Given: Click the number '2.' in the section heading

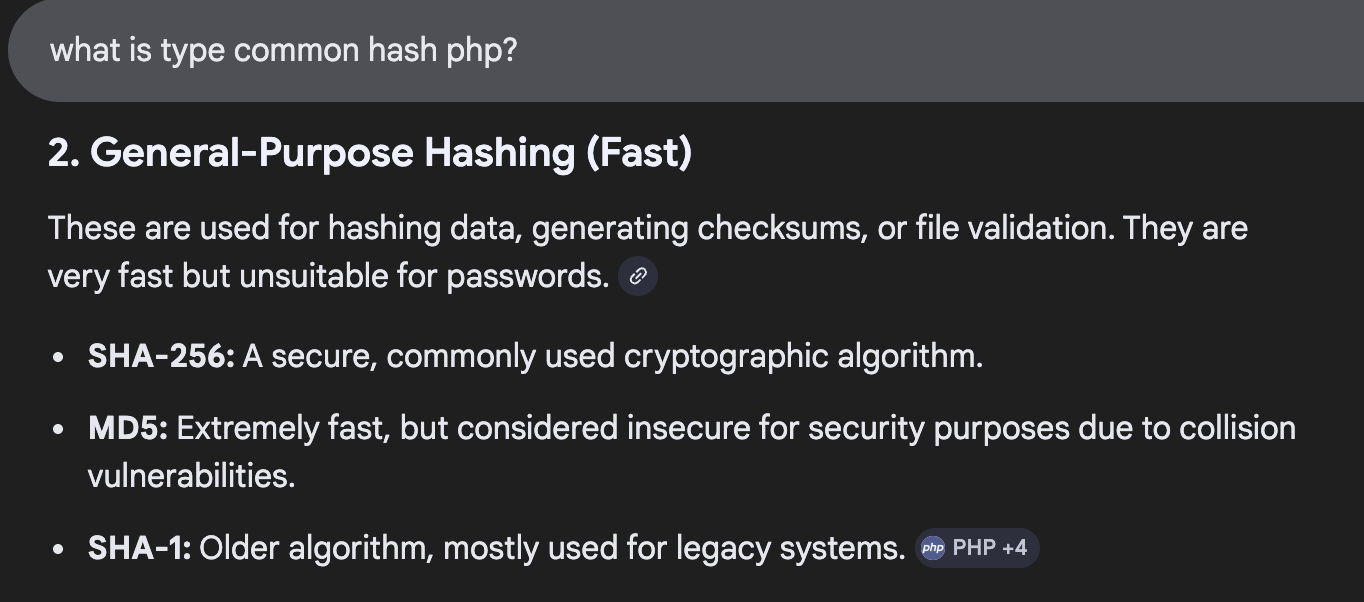Looking at the screenshot, I should click(61, 152).
